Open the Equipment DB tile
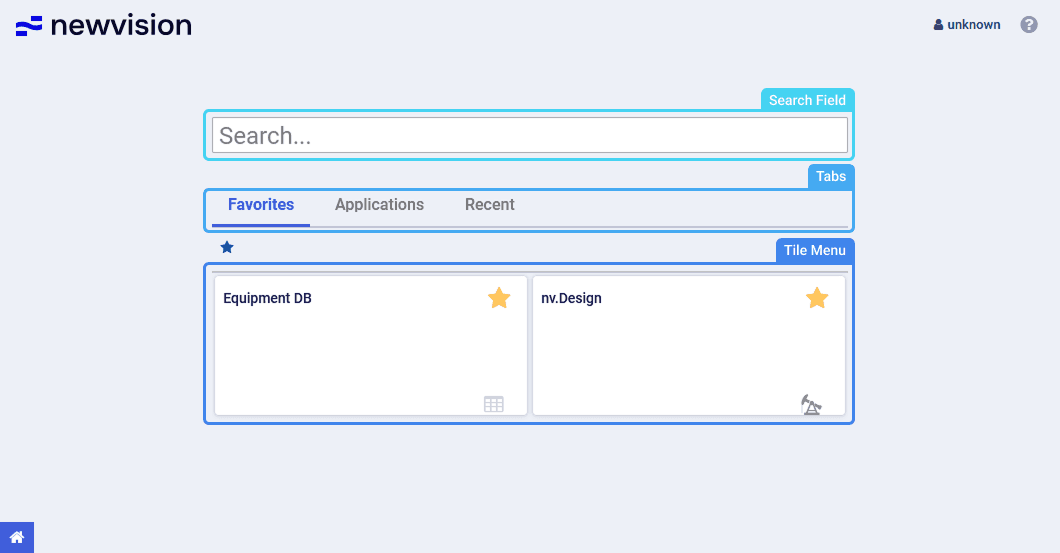 point(370,350)
